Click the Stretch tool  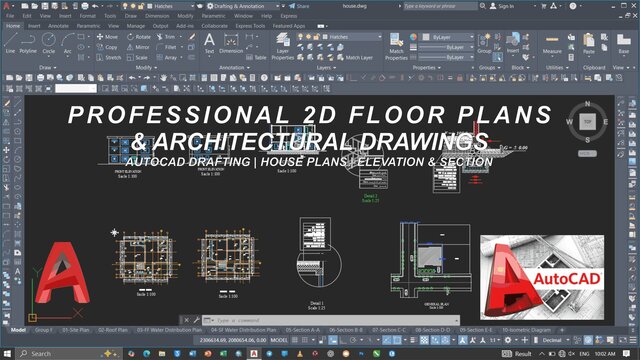click(109, 58)
